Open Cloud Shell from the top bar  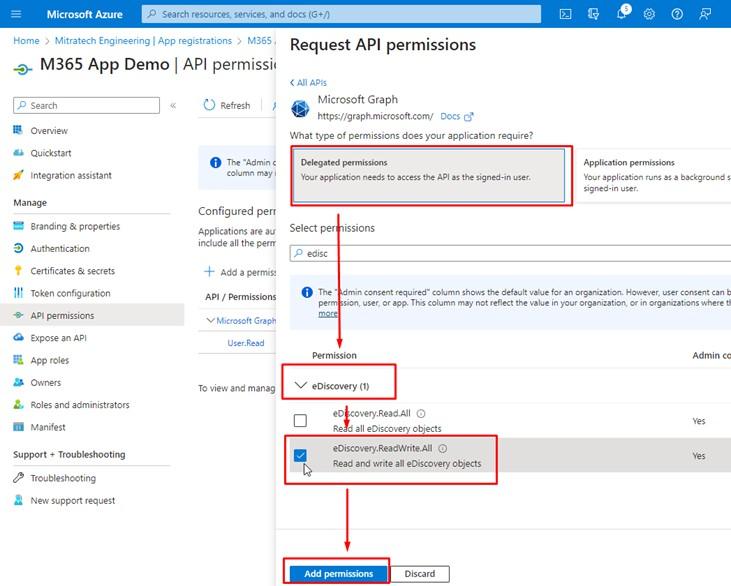point(565,14)
